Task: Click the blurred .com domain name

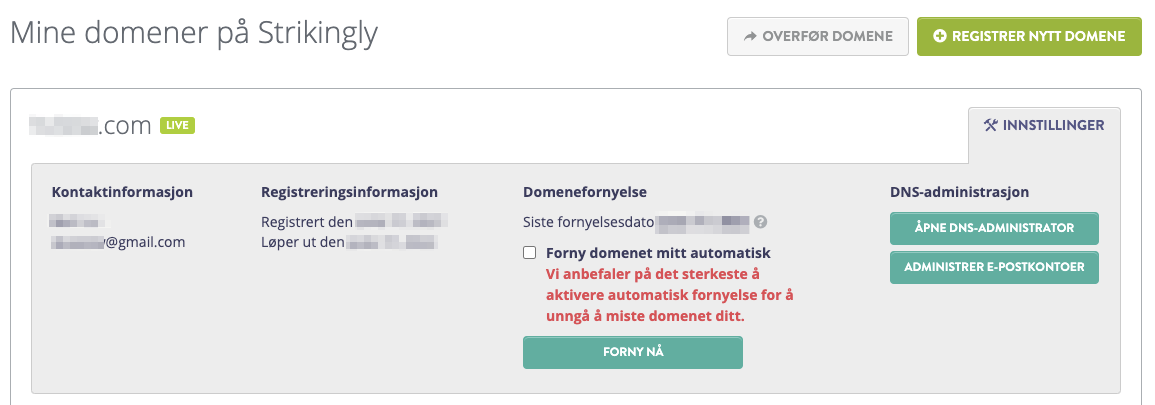Action: (x=90, y=126)
